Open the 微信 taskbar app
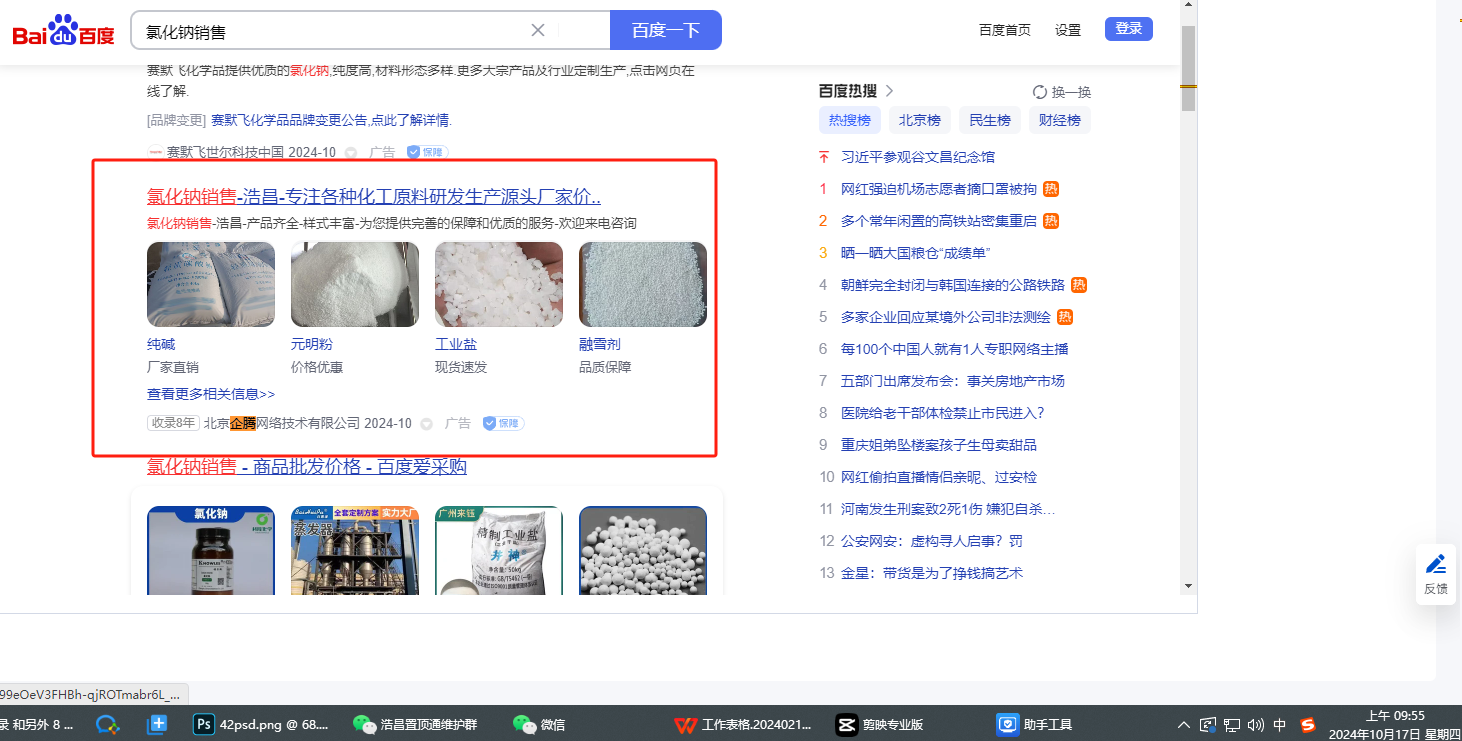1462x741 pixels. (x=540, y=725)
